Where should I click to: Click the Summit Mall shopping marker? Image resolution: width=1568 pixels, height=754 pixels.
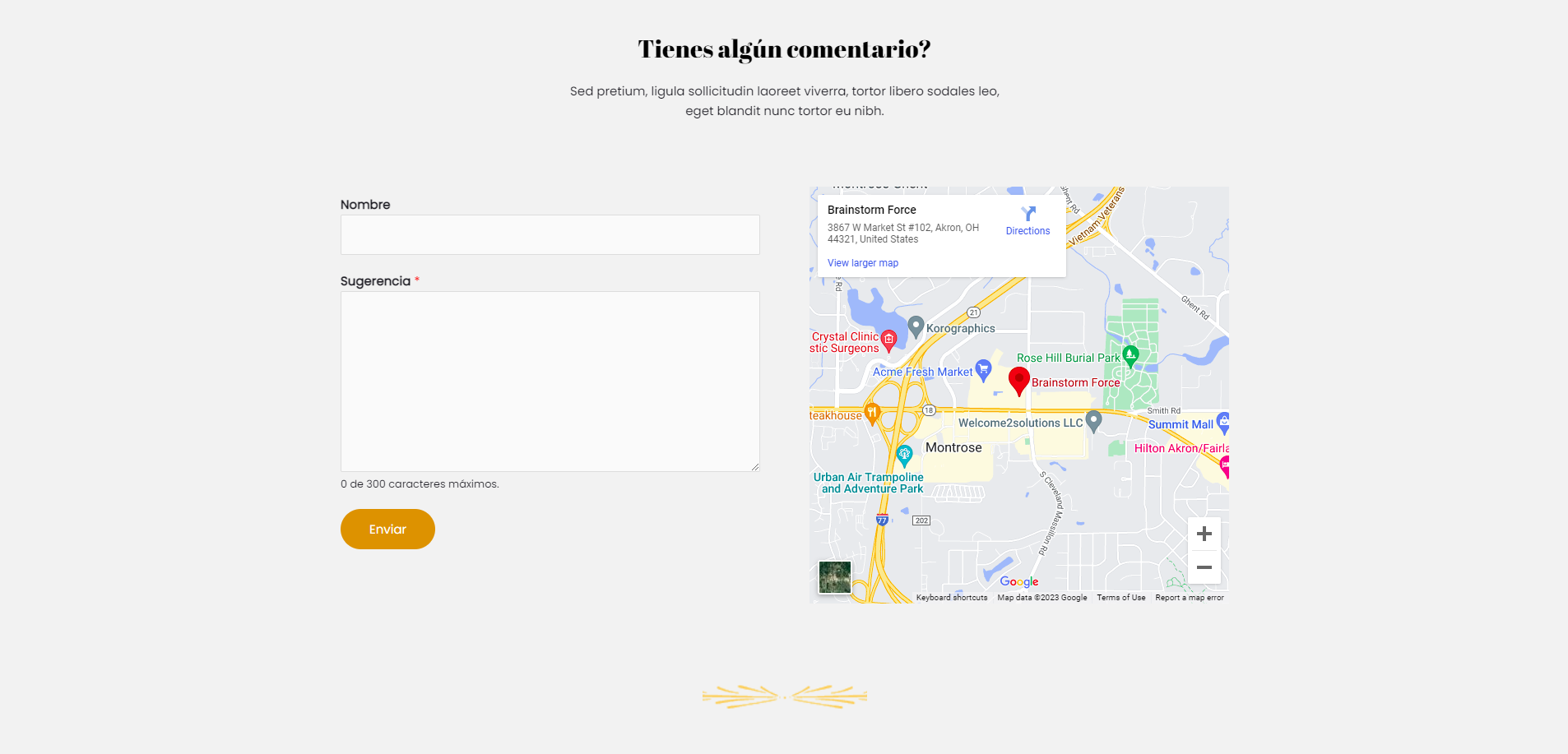(x=1223, y=423)
